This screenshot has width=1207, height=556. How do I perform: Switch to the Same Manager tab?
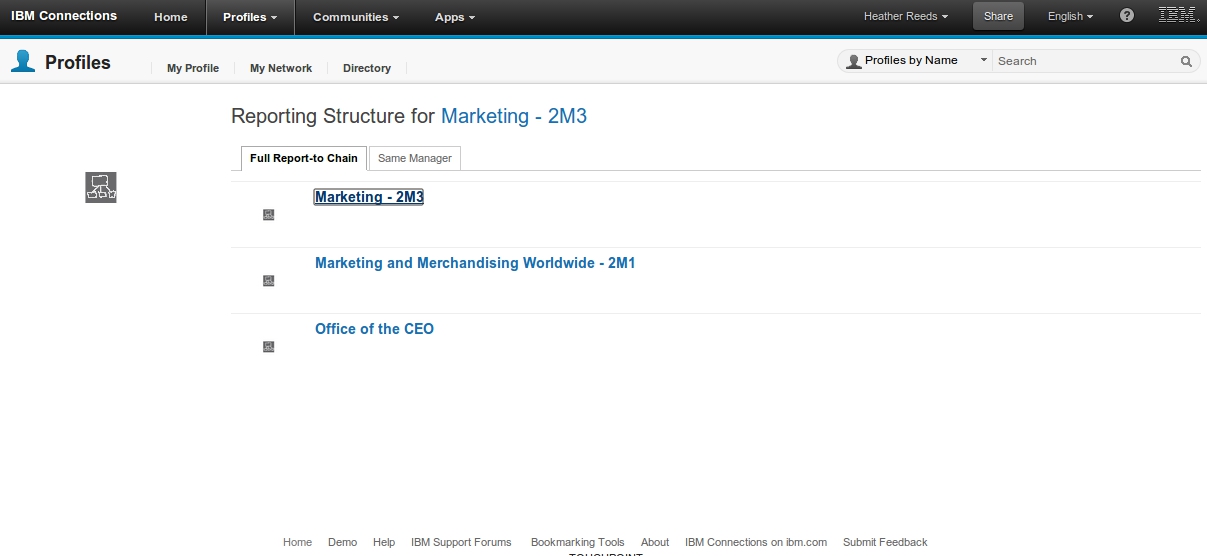[415, 158]
